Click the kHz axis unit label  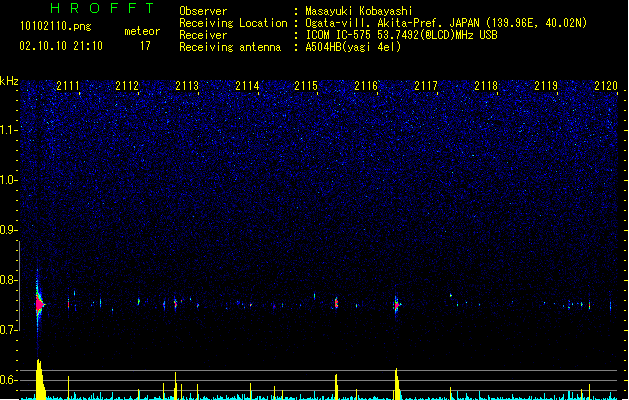[x=9, y=81]
